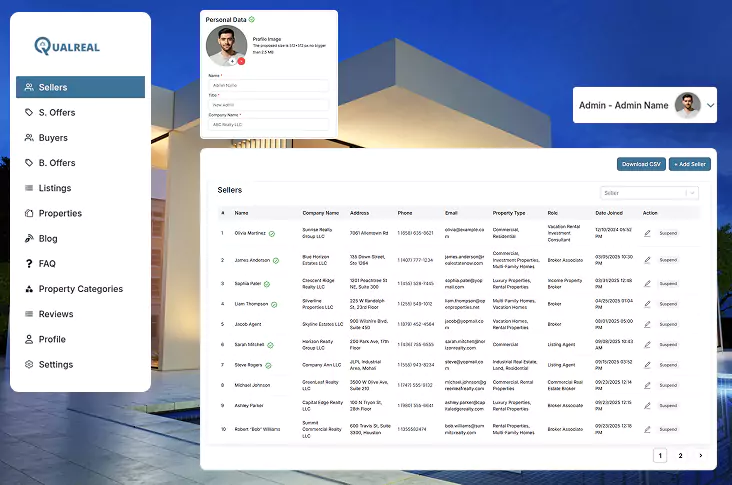The image size is (732, 485).
Task: Click the Properties building icon
Action: [x=29, y=213]
